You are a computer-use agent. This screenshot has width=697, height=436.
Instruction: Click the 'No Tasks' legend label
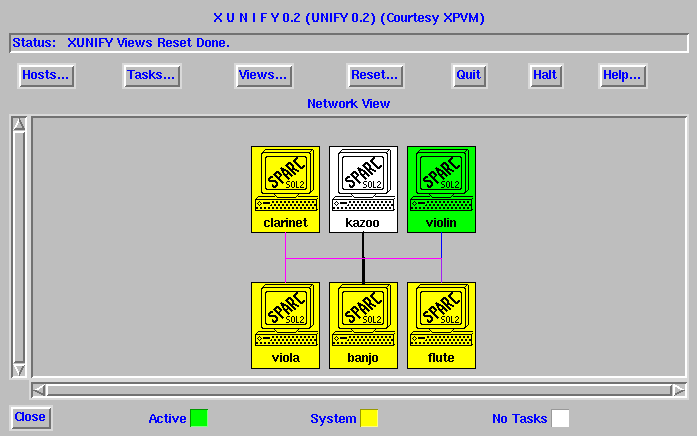pyautogui.click(x=520, y=419)
